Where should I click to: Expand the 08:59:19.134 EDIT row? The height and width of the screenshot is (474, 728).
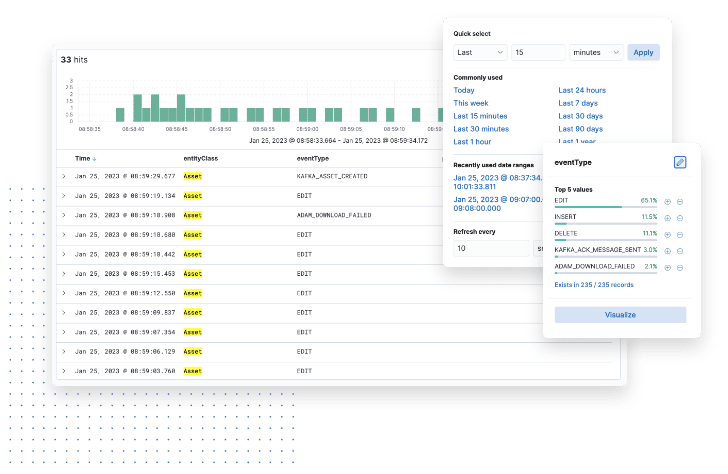click(x=64, y=196)
